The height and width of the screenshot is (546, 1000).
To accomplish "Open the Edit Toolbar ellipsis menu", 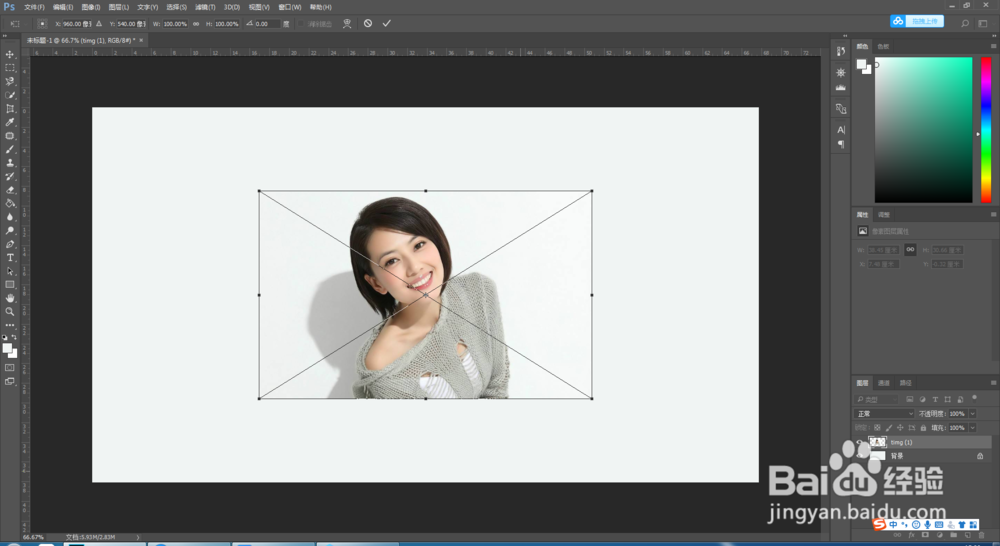I will click(10, 325).
